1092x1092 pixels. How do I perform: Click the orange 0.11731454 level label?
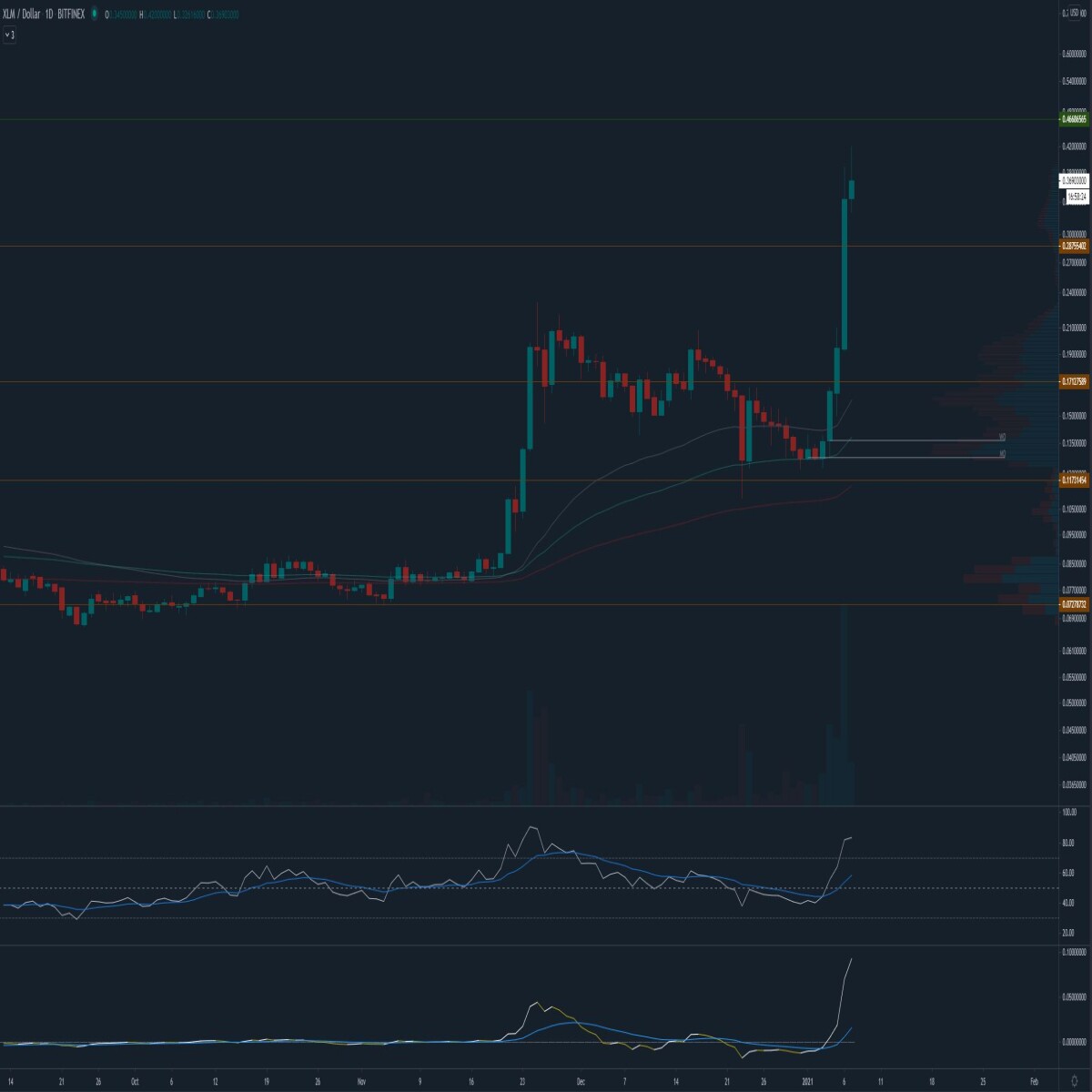coord(1074,480)
